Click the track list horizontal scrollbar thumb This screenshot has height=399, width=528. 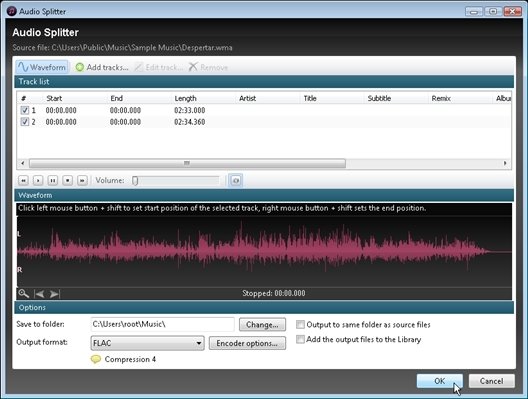(187, 163)
